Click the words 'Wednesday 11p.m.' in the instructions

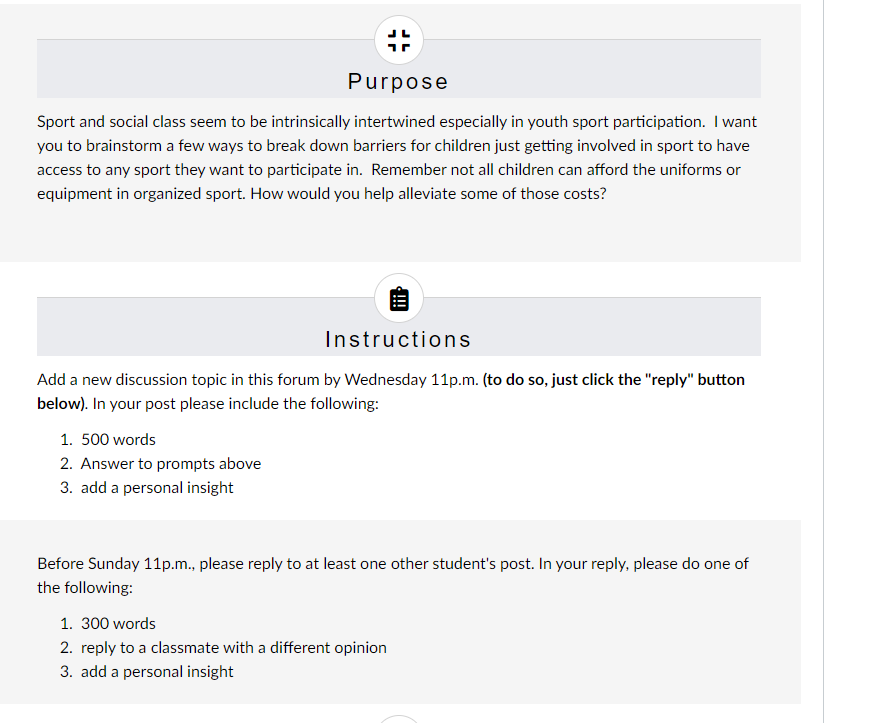click(412, 380)
